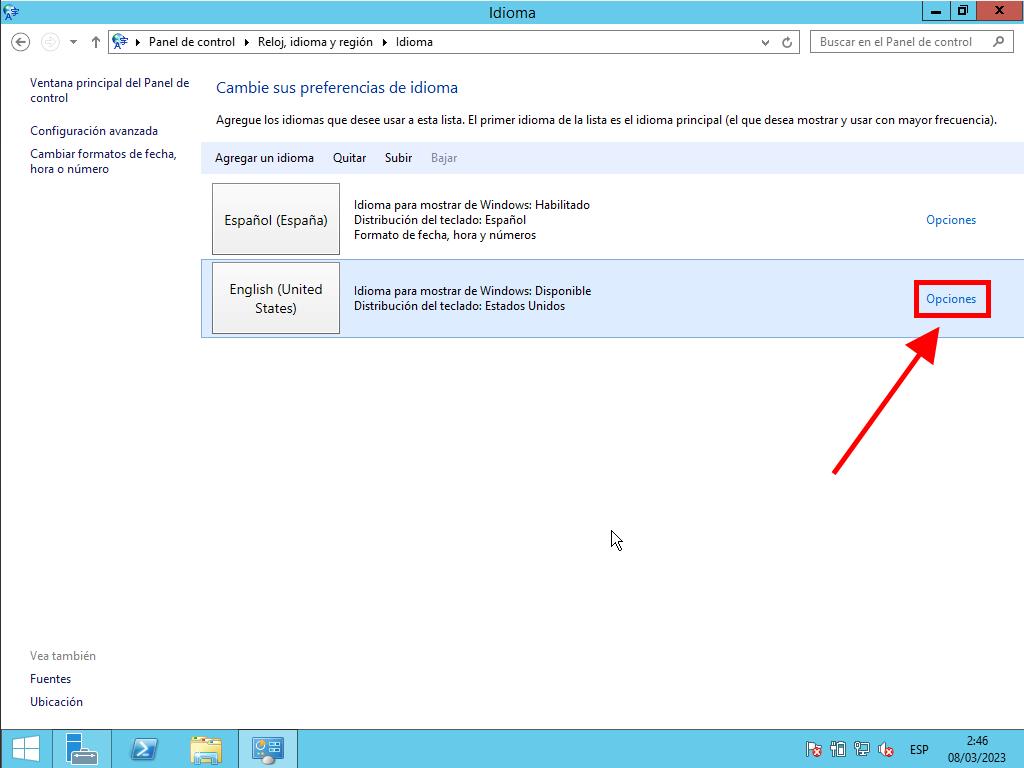The image size is (1024, 768).
Task: Go up one level with the up arrow
Action: tap(96, 42)
